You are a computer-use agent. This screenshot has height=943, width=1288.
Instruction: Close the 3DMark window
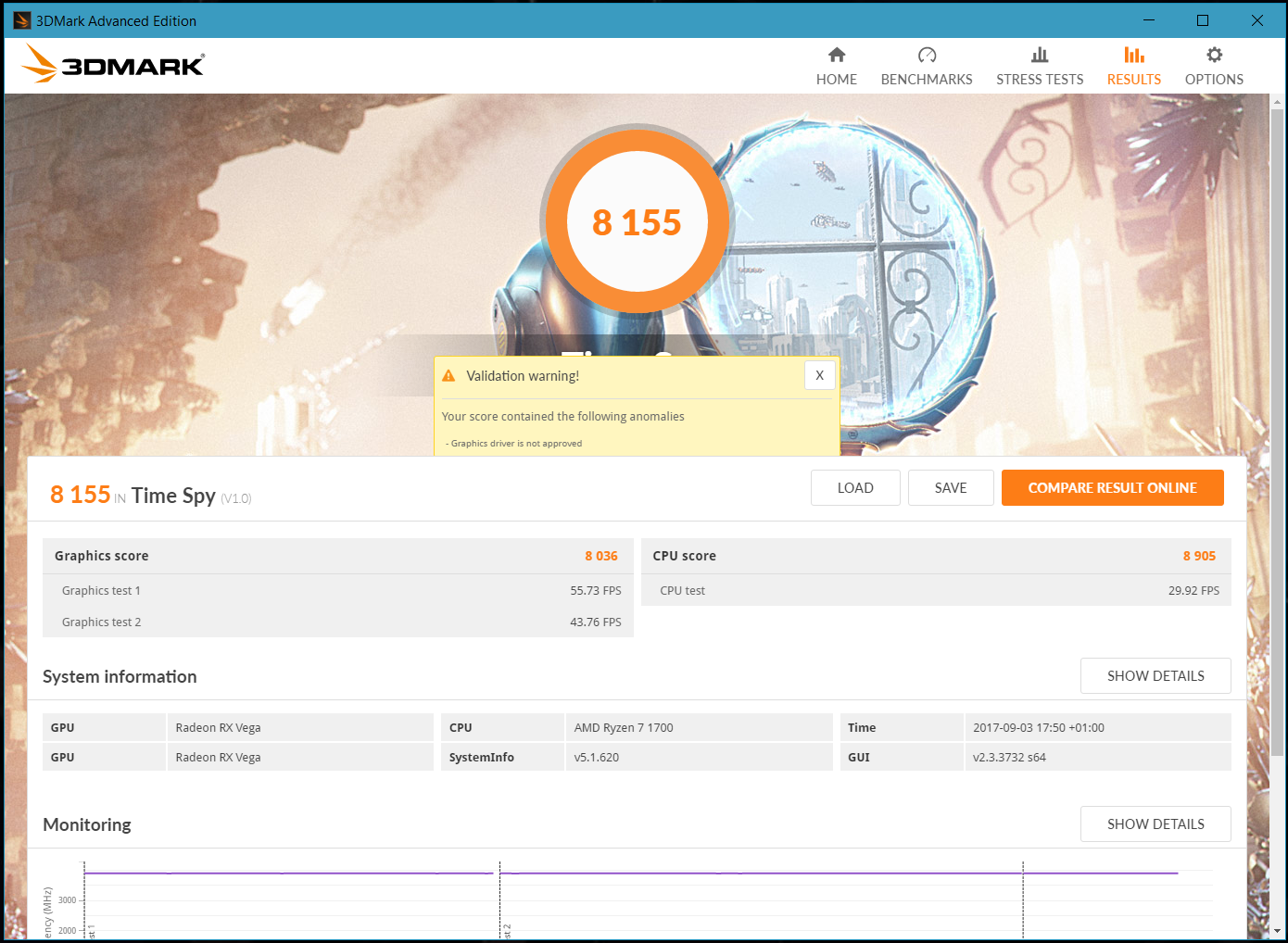point(1257,20)
